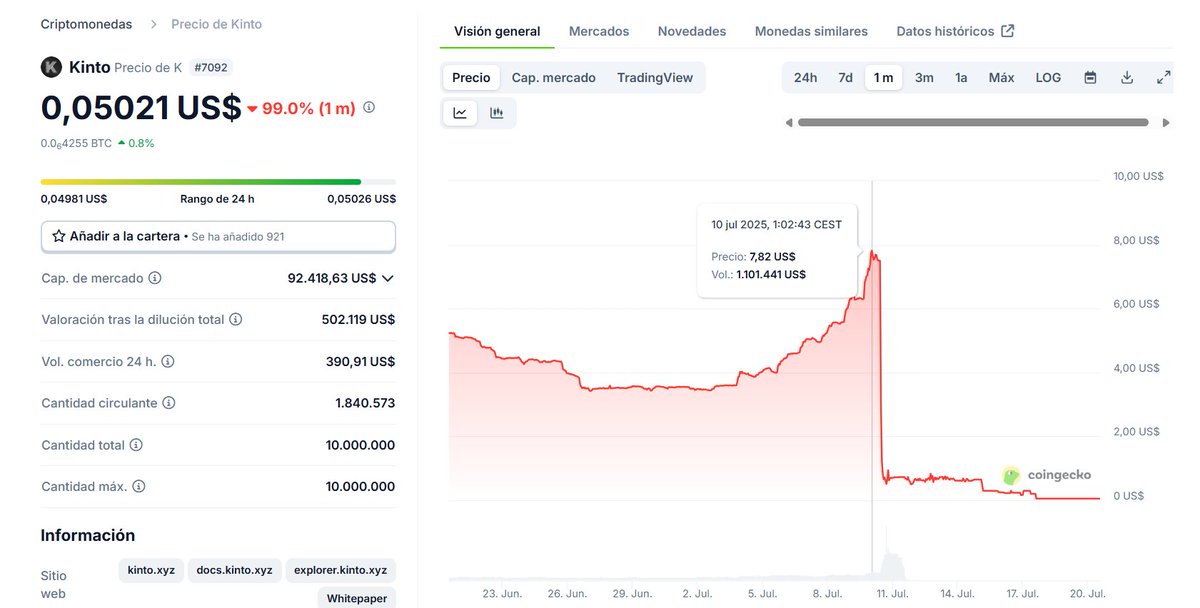Image resolution: width=1200 pixels, height=608 pixels.
Task: Open the Datos históricos external tab
Action: (x=955, y=31)
